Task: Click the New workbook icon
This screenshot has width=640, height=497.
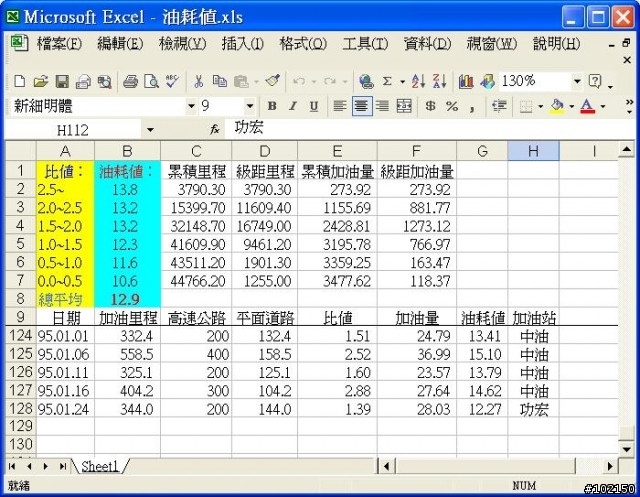Action: point(19,82)
